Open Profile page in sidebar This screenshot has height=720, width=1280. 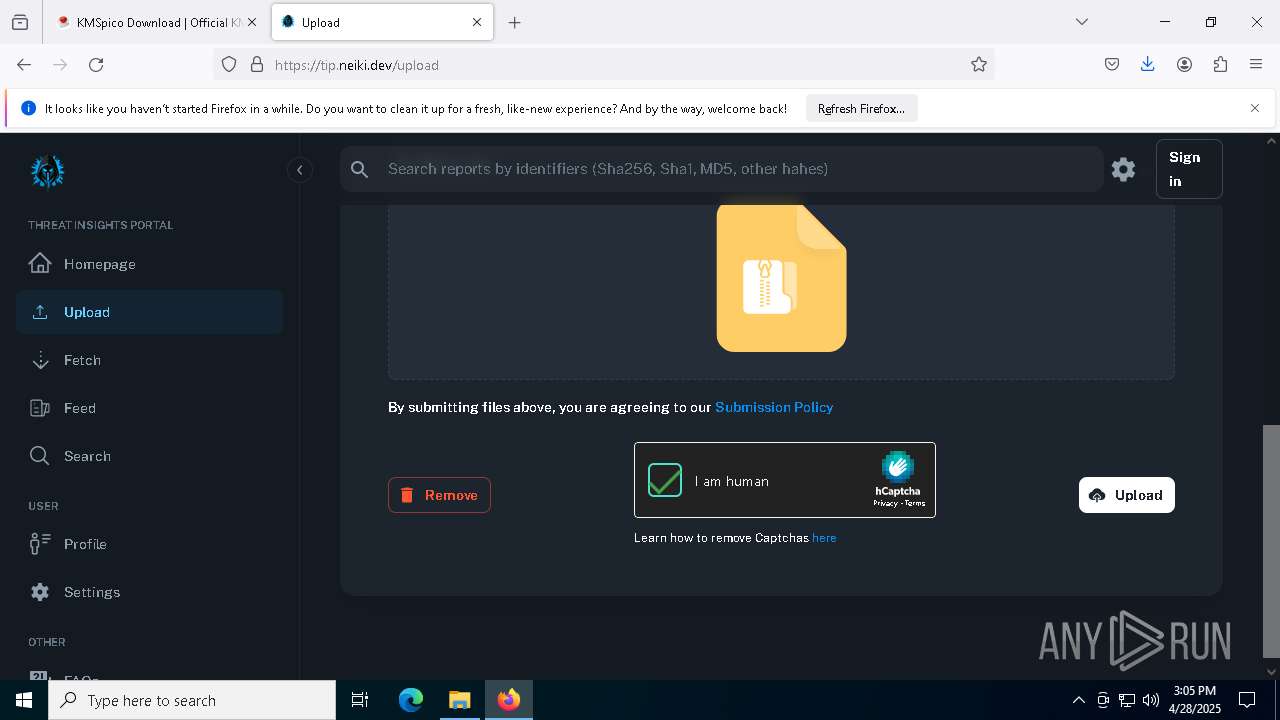click(x=149, y=544)
